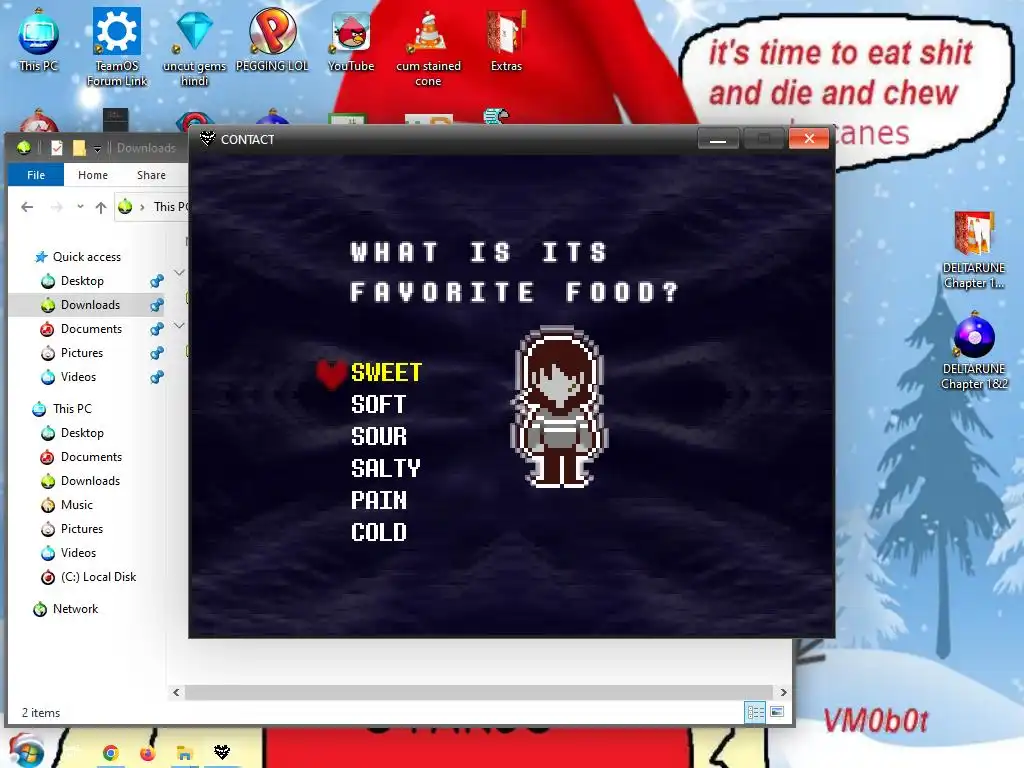This screenshot has width=1024, height=768.
Task: Click the CONTACT window title icon
Action: tap(207, 138)
